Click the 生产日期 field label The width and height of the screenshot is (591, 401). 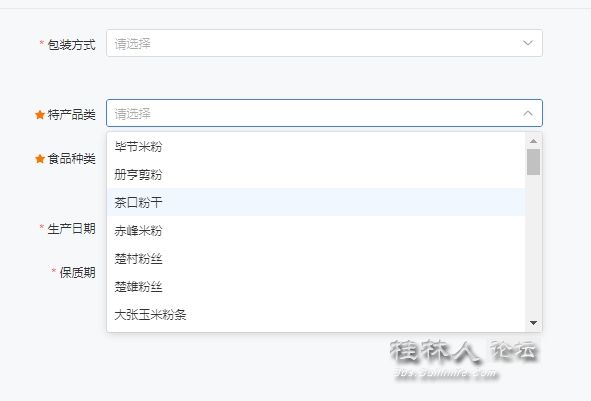coord(71,228)
